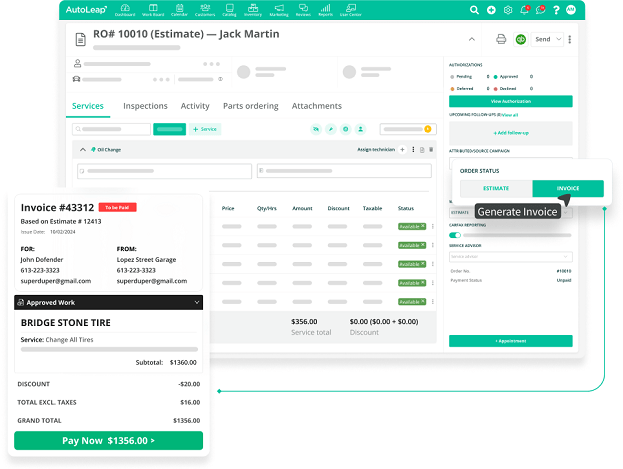Click the QuickBooks sync icon
Viewport: 623px width, 469px height.
(520, 40)
